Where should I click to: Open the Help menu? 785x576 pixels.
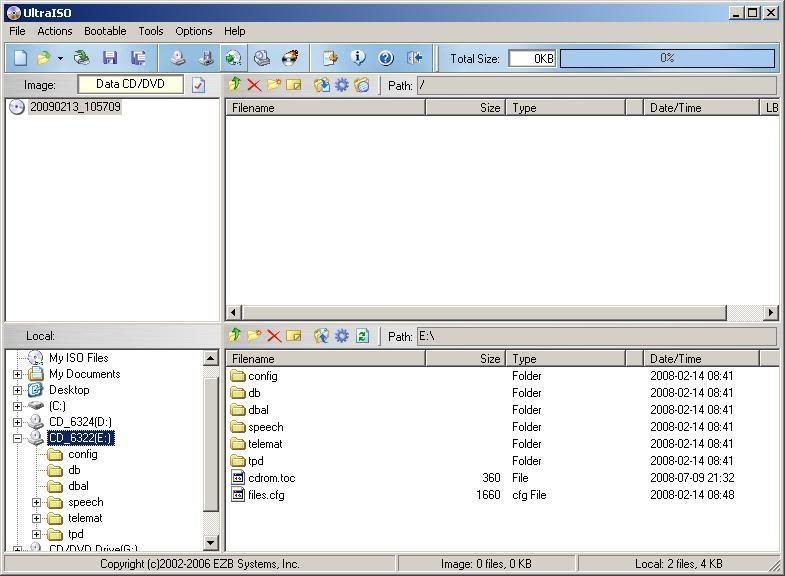(234, 31)
